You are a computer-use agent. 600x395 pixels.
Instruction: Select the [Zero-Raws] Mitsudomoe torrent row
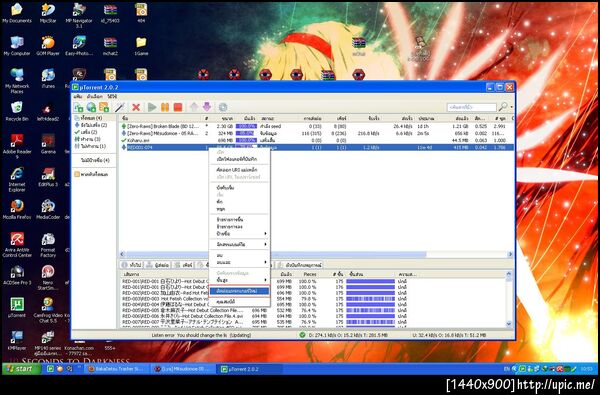point(317,133)
